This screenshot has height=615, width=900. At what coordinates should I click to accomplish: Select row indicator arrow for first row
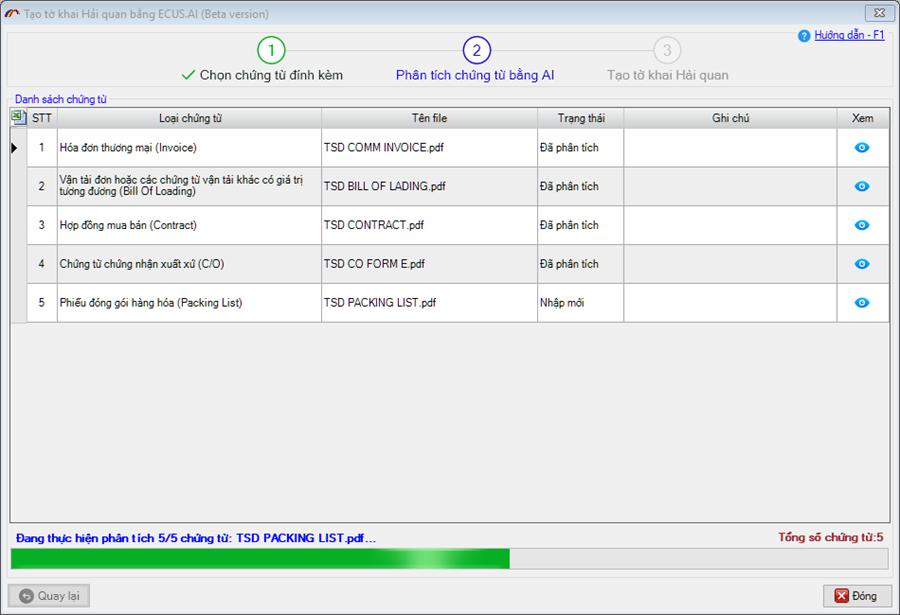click(x=15, y=148)
